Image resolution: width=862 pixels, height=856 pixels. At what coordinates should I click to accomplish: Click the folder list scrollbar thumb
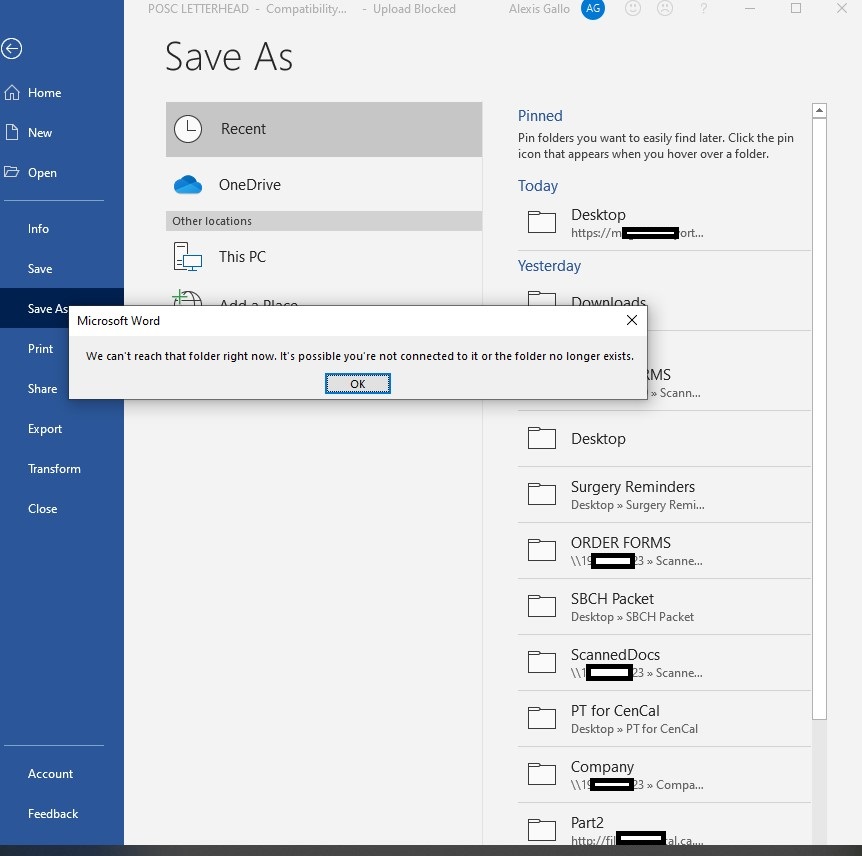pos(819,419)
